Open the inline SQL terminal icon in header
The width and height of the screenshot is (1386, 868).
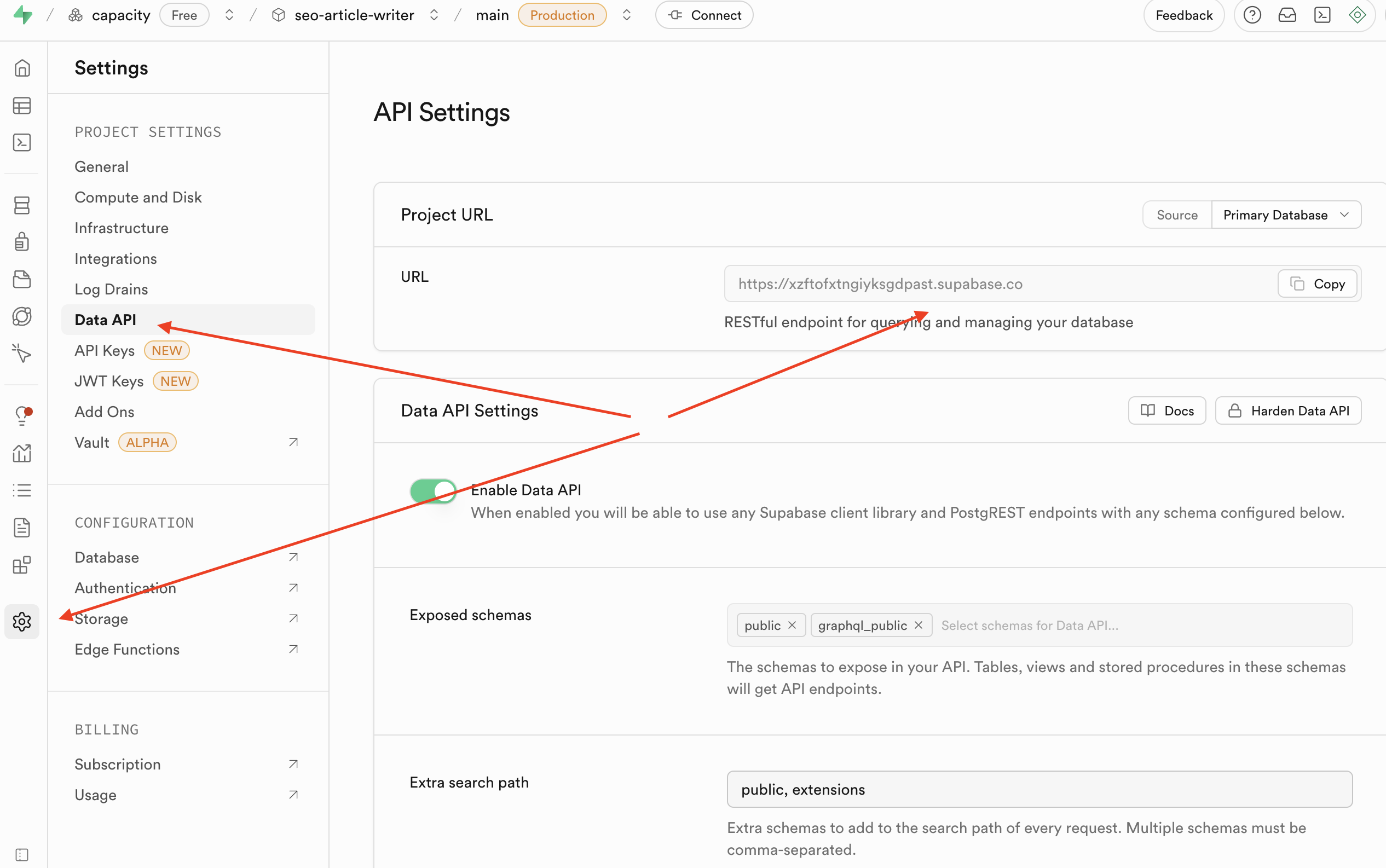(1322, 15)
